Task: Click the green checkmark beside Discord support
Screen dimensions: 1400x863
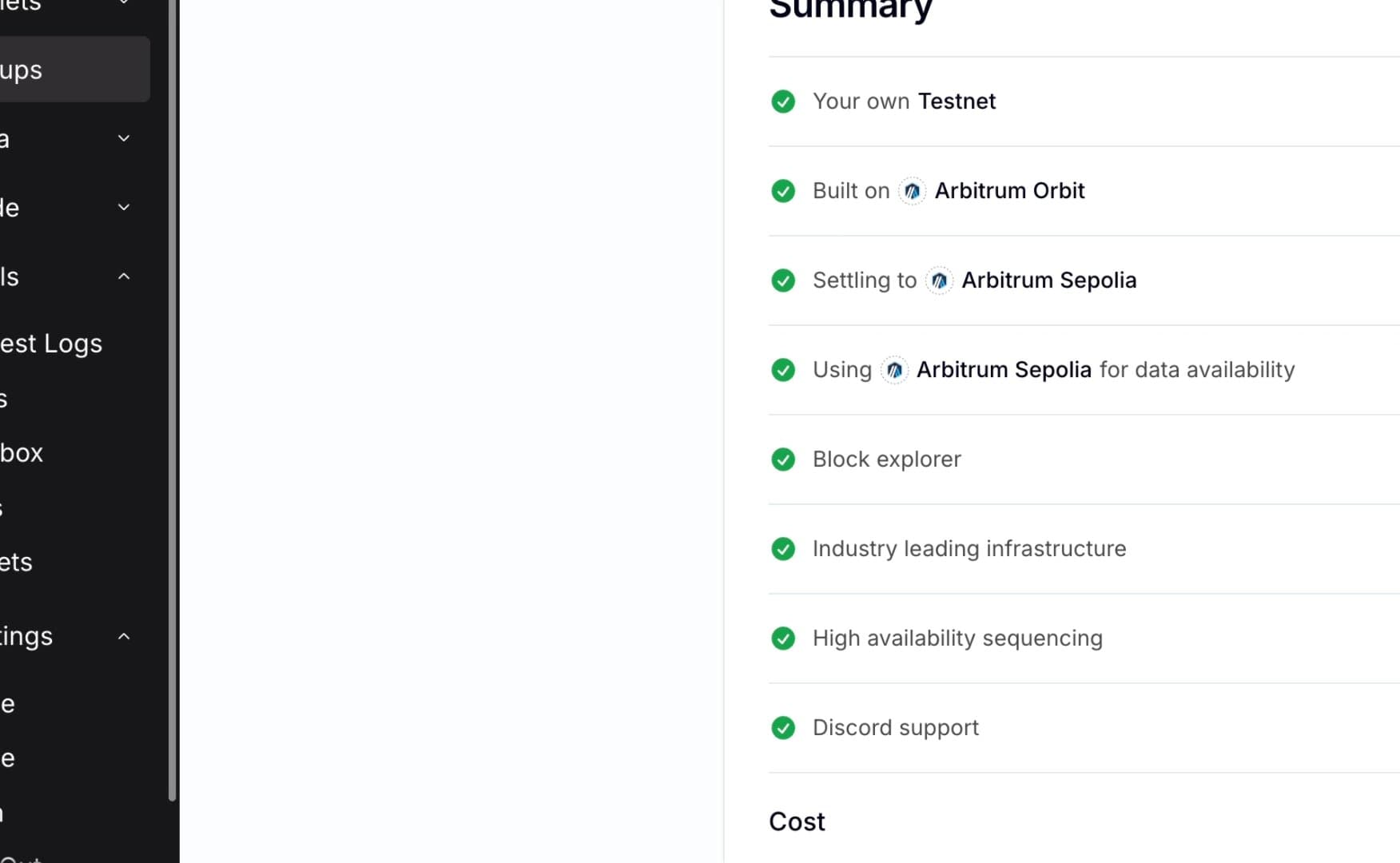Action: pyautogui.click(x=783, y=728)
